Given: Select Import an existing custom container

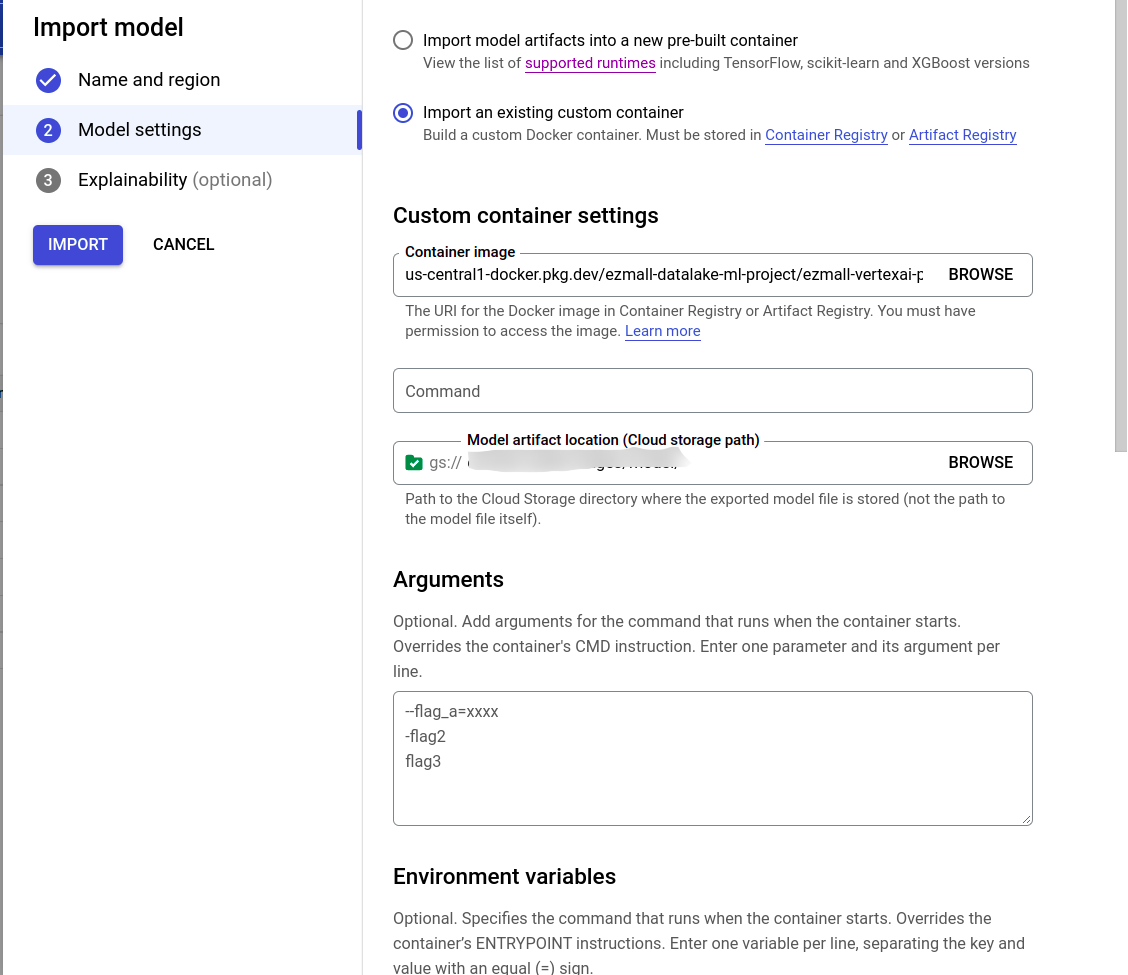Looking at the screenshot, I should coord(402,113).
